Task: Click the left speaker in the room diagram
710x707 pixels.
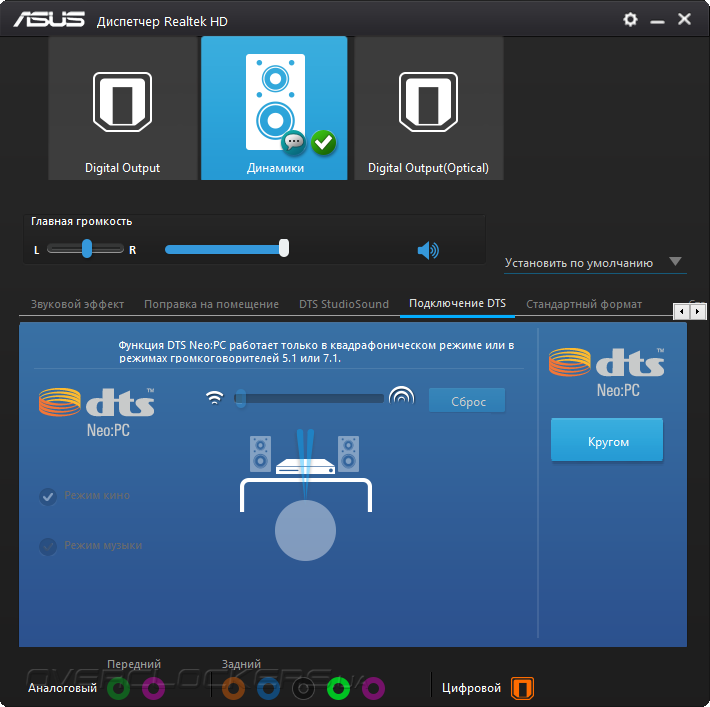Action: 260,454
